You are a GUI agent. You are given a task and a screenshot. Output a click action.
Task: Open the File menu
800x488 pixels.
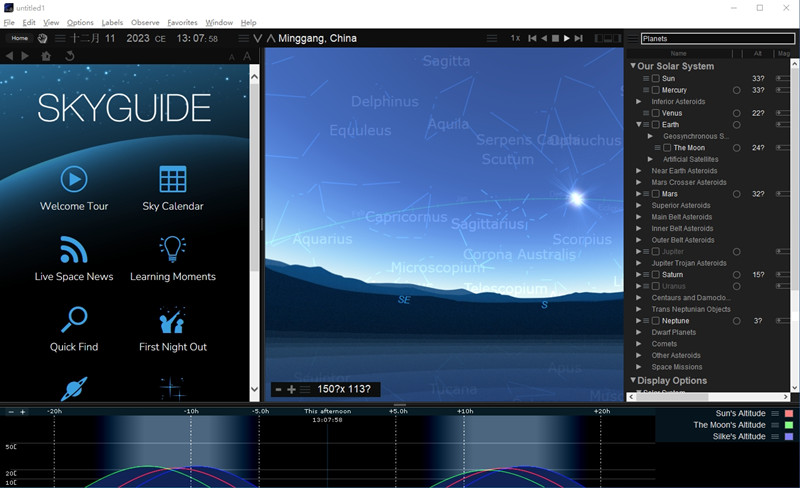[x=9, y=22]
